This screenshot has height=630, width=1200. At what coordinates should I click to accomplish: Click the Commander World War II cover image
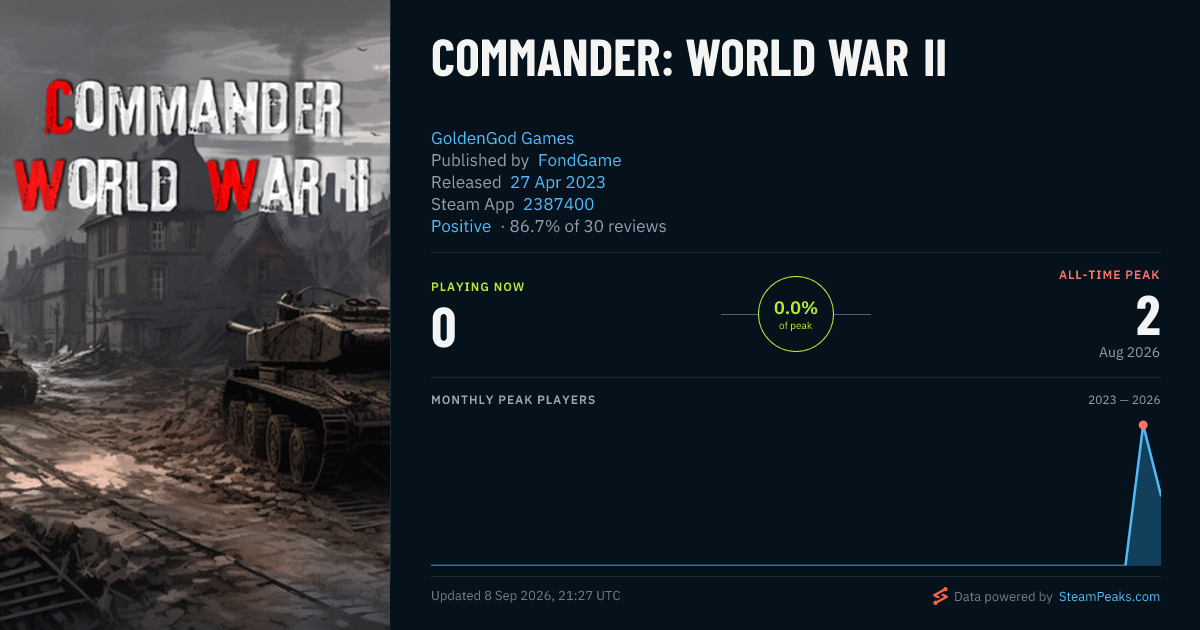click(195, 315)
